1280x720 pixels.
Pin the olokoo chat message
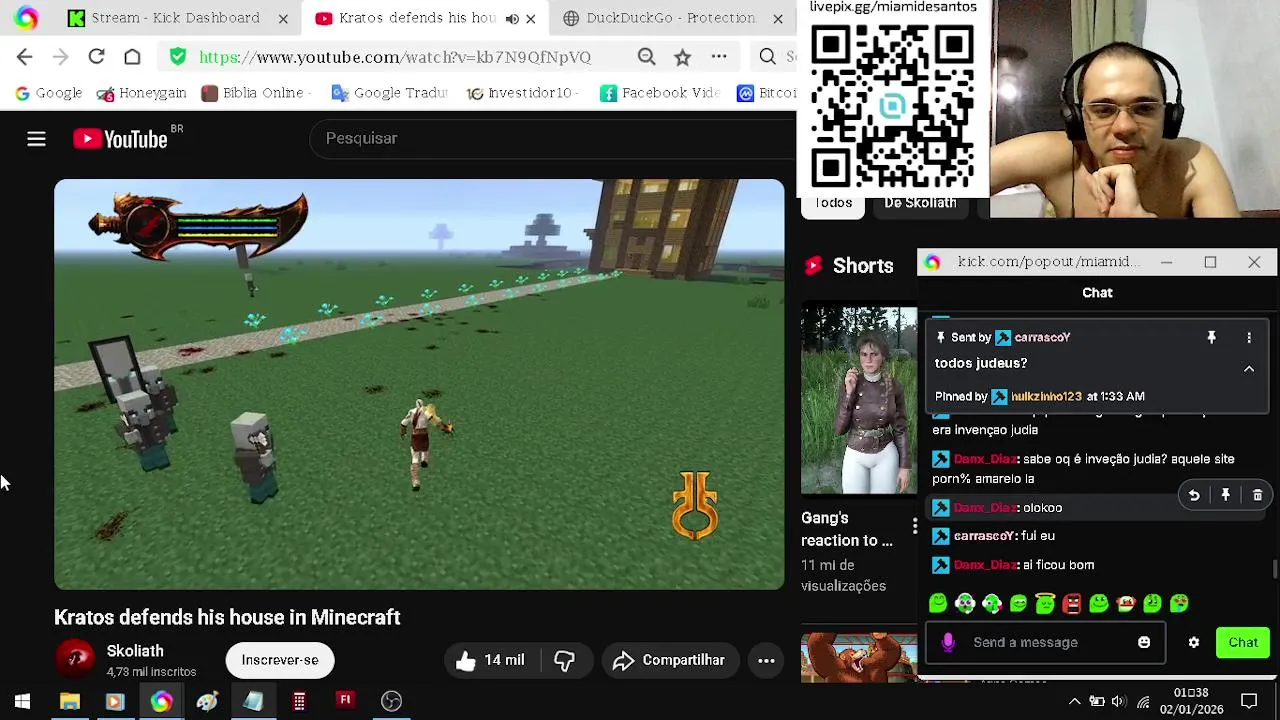click(1226, 495)
